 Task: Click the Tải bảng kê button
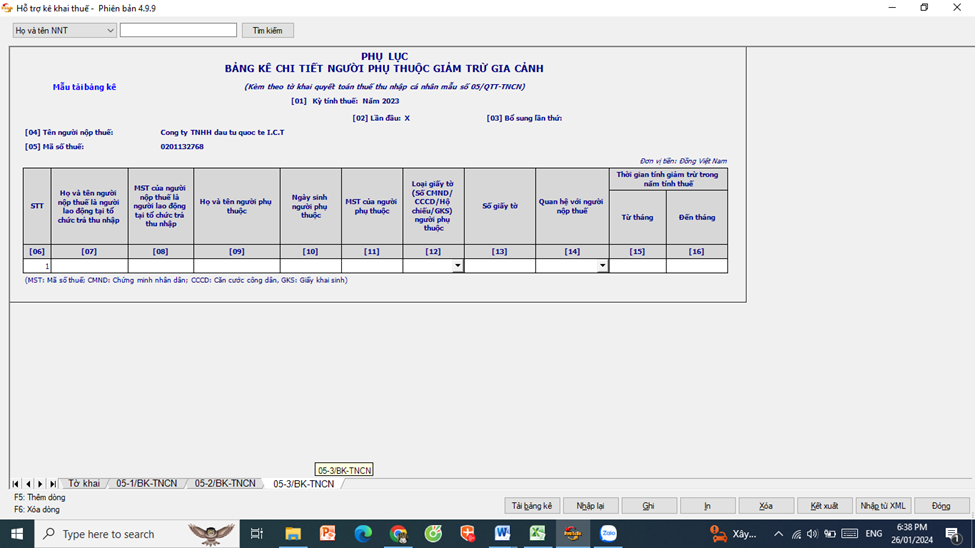(x=532, y=506)
